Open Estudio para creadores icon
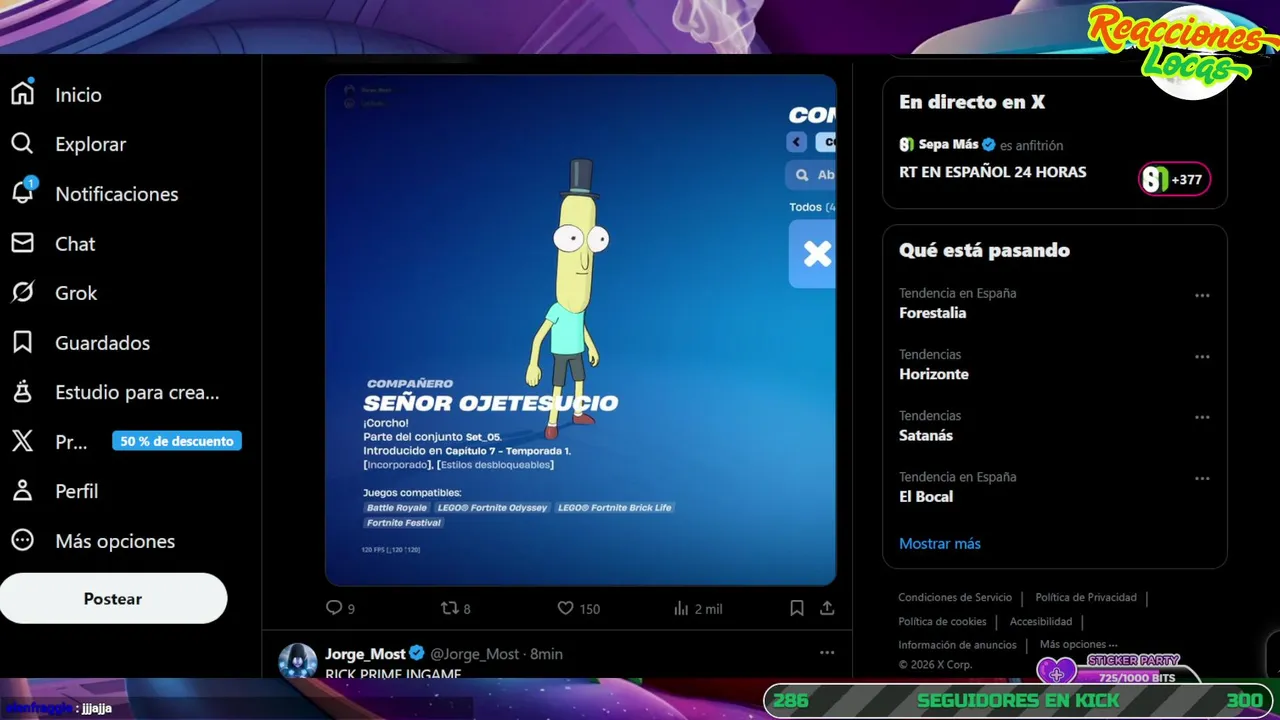 click(22, 392)
